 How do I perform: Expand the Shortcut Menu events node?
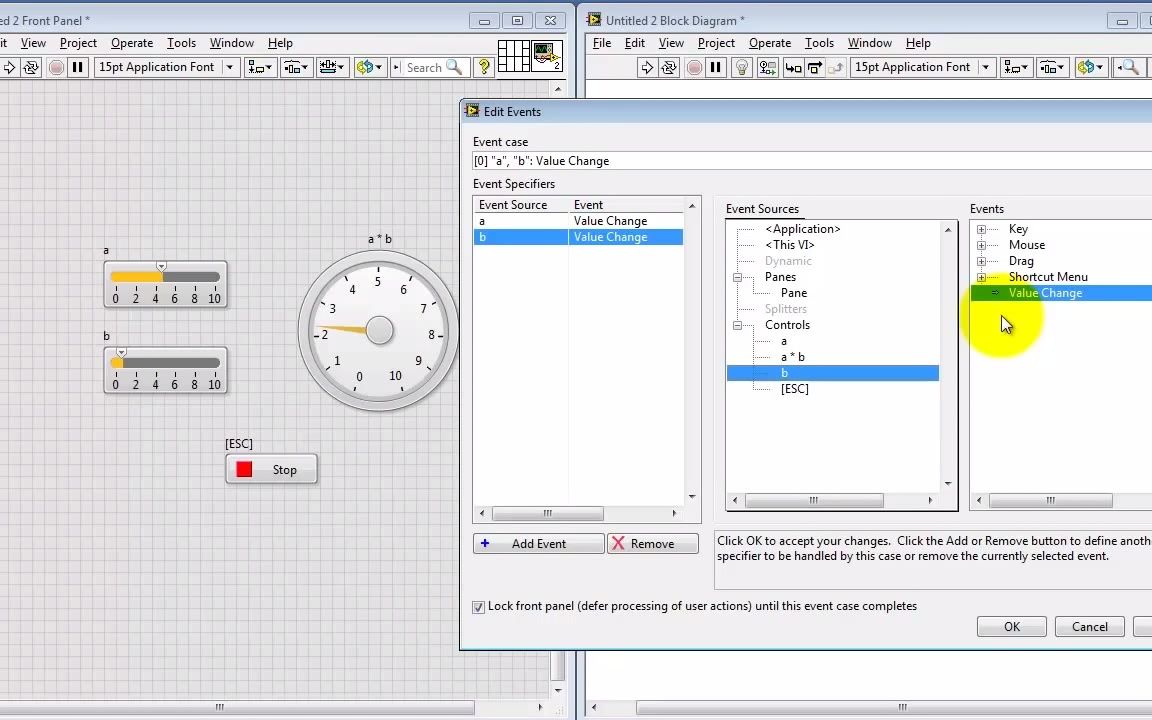tap(981, 277)
